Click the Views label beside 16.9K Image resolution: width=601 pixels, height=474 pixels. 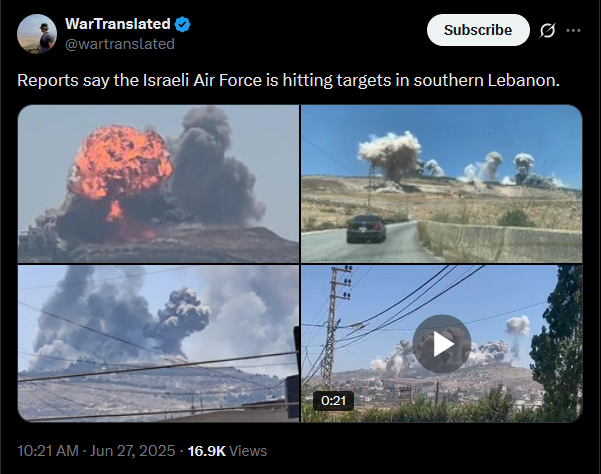click(x=248, y=451)
